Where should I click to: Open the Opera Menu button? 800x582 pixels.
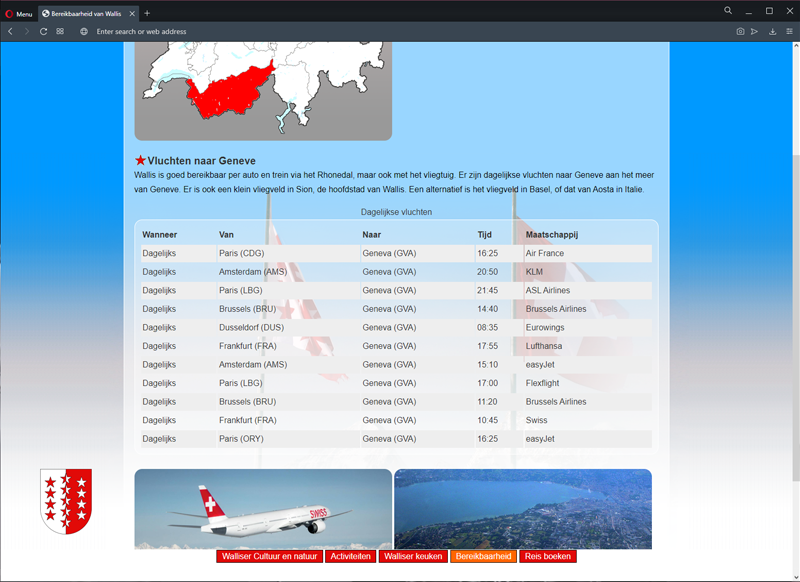18,14
